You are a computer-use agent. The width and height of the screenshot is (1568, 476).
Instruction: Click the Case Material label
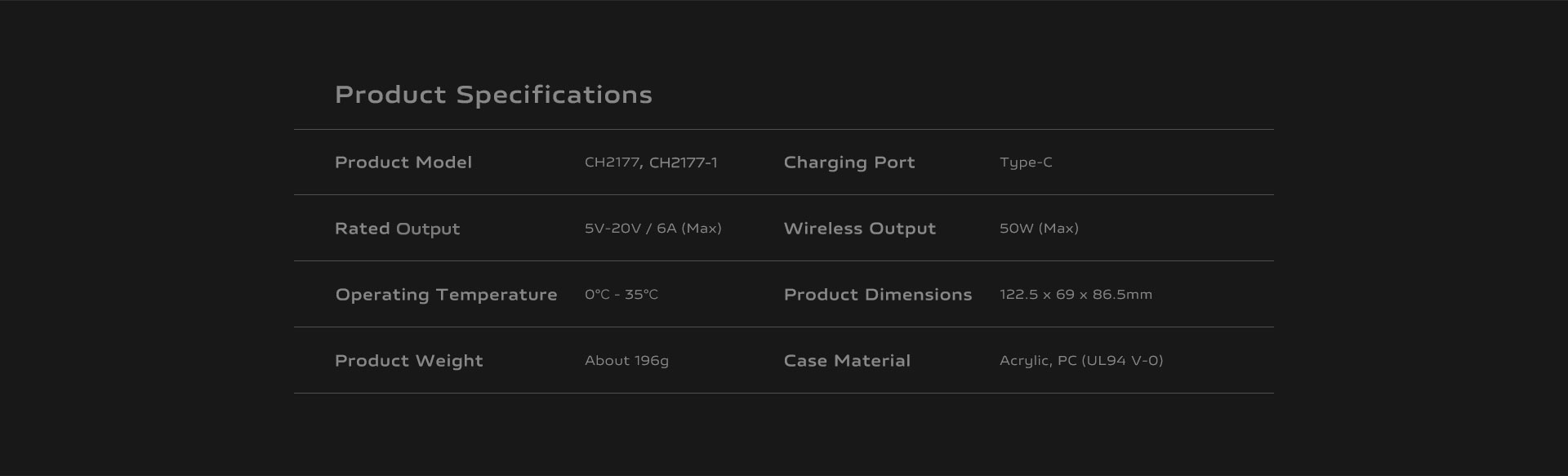pyautogui.click(x=847, y=361)
